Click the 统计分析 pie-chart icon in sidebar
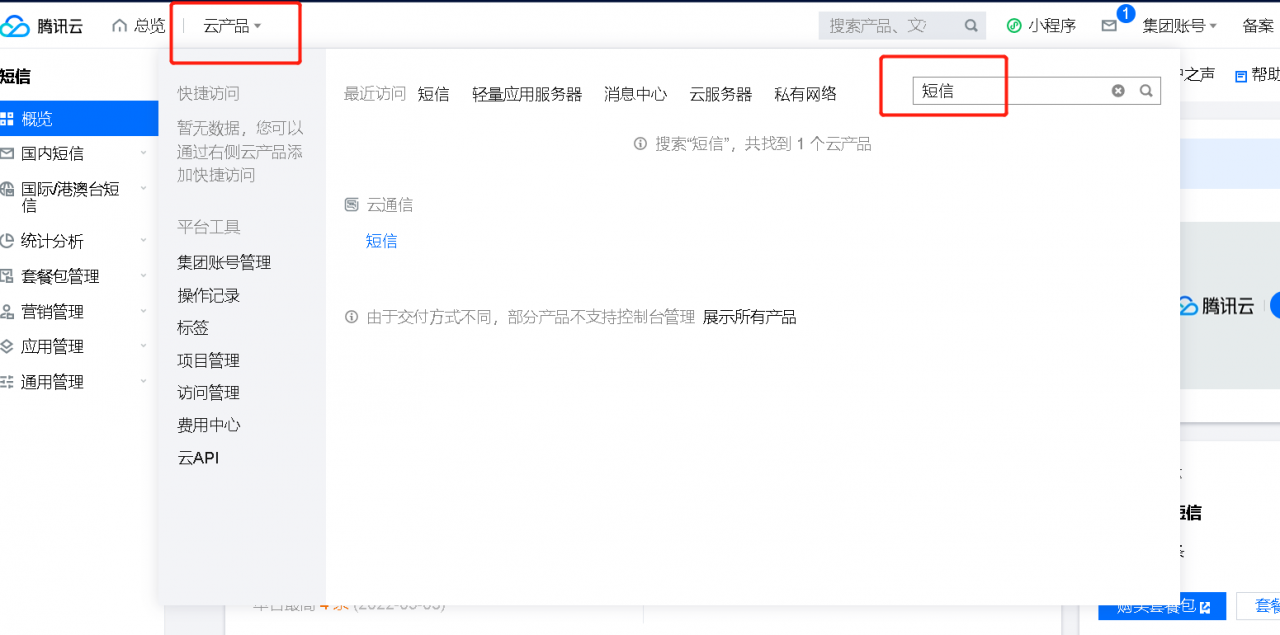The width and height of the screenshot is (1280, 635). pos(10,241)
